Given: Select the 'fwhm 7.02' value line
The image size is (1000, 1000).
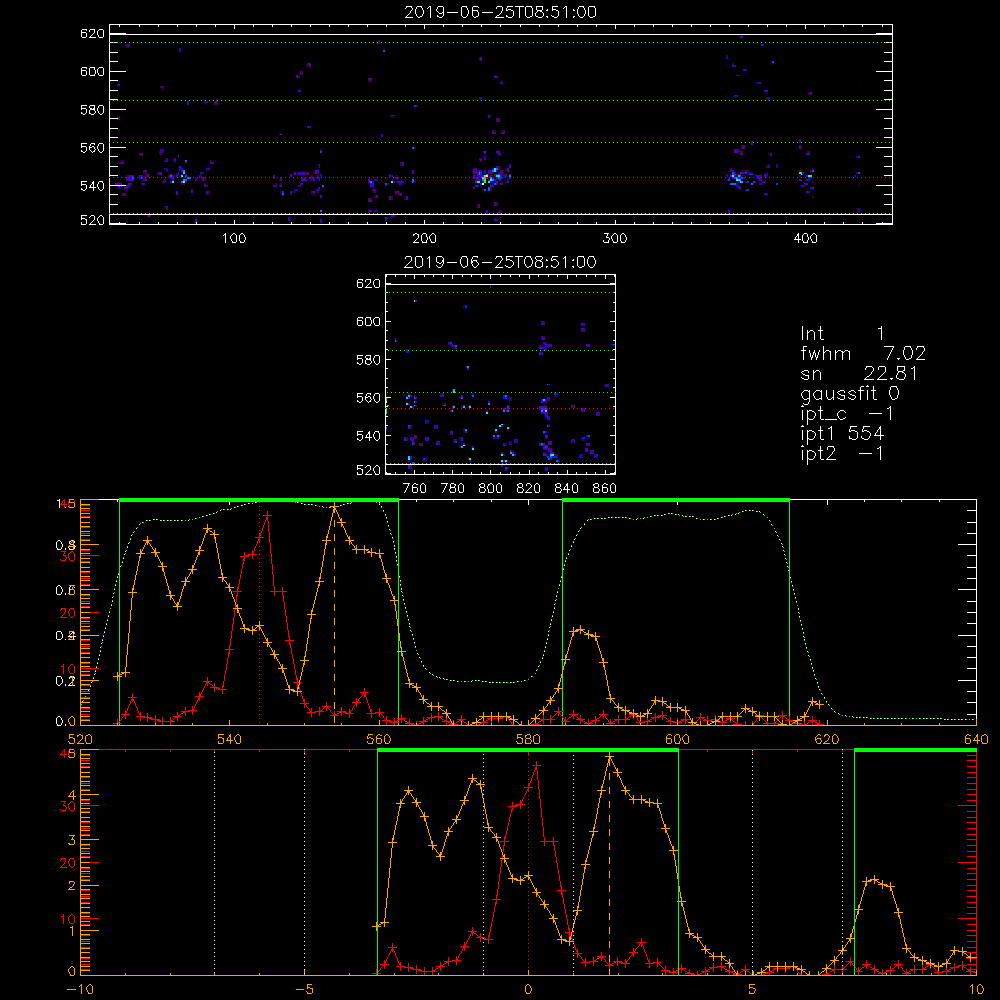Looking at the screenshot, I should (863, 353).
